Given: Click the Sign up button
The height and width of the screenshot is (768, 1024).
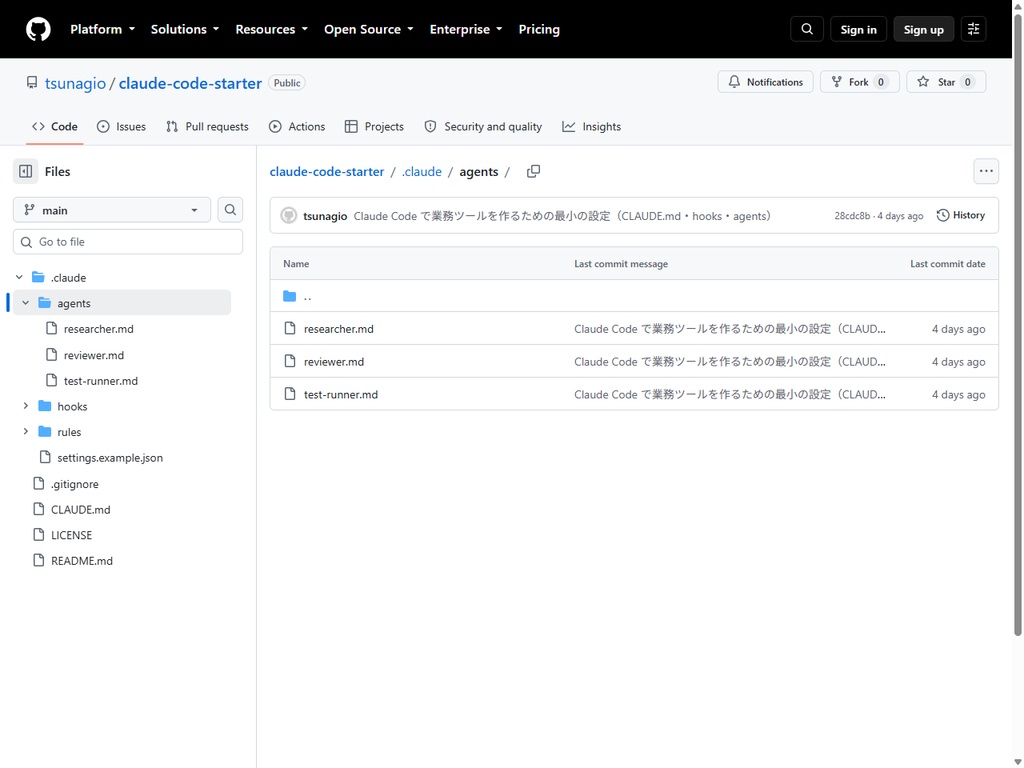Looking at the screenshot, I should point(923,29).
